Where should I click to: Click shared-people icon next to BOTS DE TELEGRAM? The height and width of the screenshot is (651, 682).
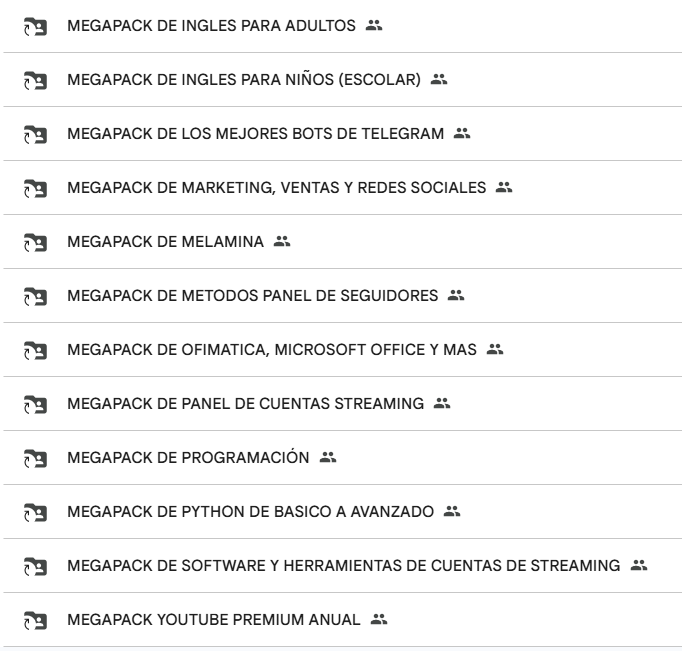tap(460, 133)
